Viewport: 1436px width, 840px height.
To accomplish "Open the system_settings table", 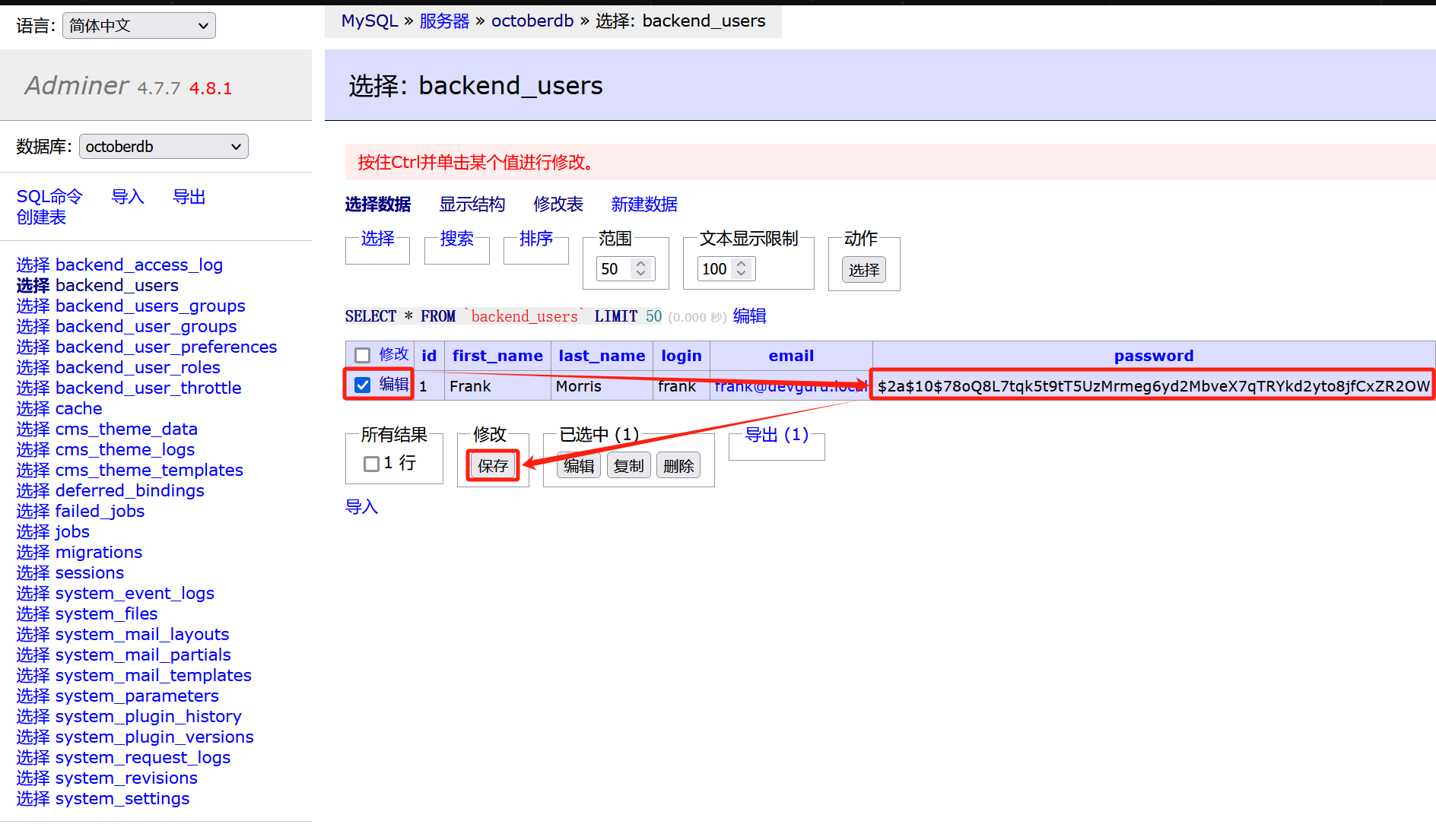I will point(122,798).
